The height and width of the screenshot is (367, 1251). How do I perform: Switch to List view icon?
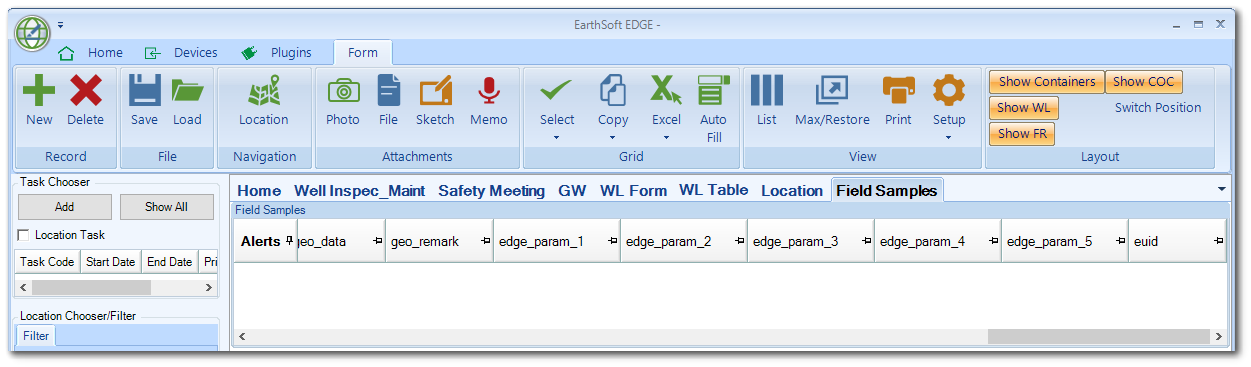click(767, 91)
